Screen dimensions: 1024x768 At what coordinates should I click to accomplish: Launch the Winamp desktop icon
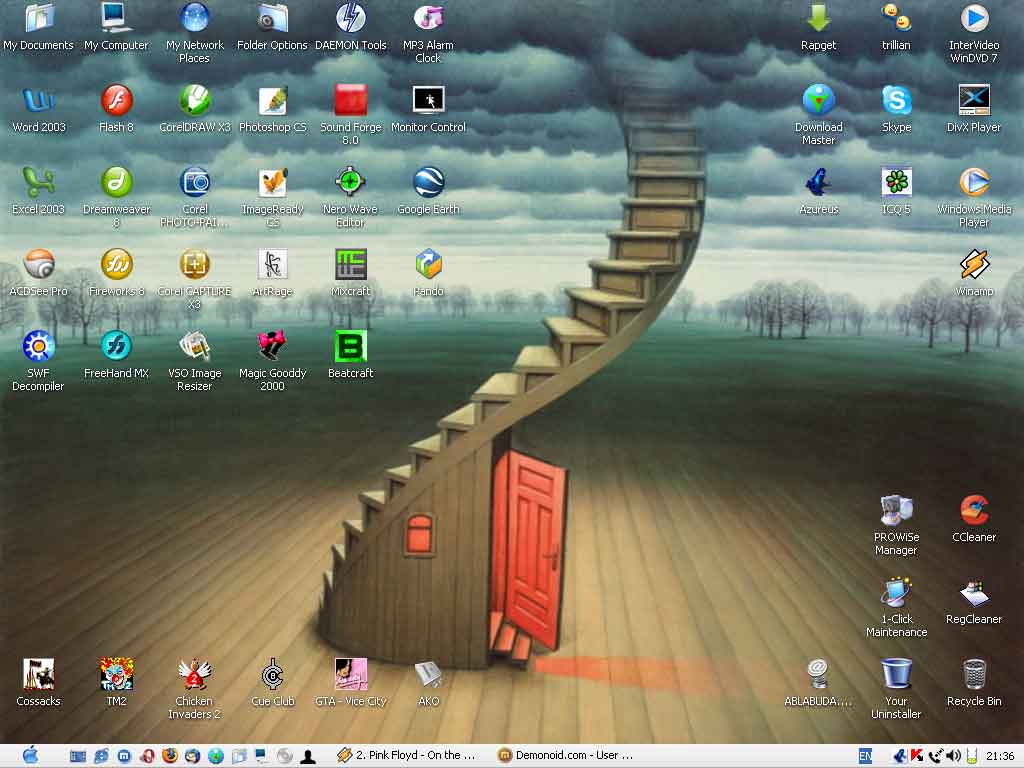(x=974, y=264)
